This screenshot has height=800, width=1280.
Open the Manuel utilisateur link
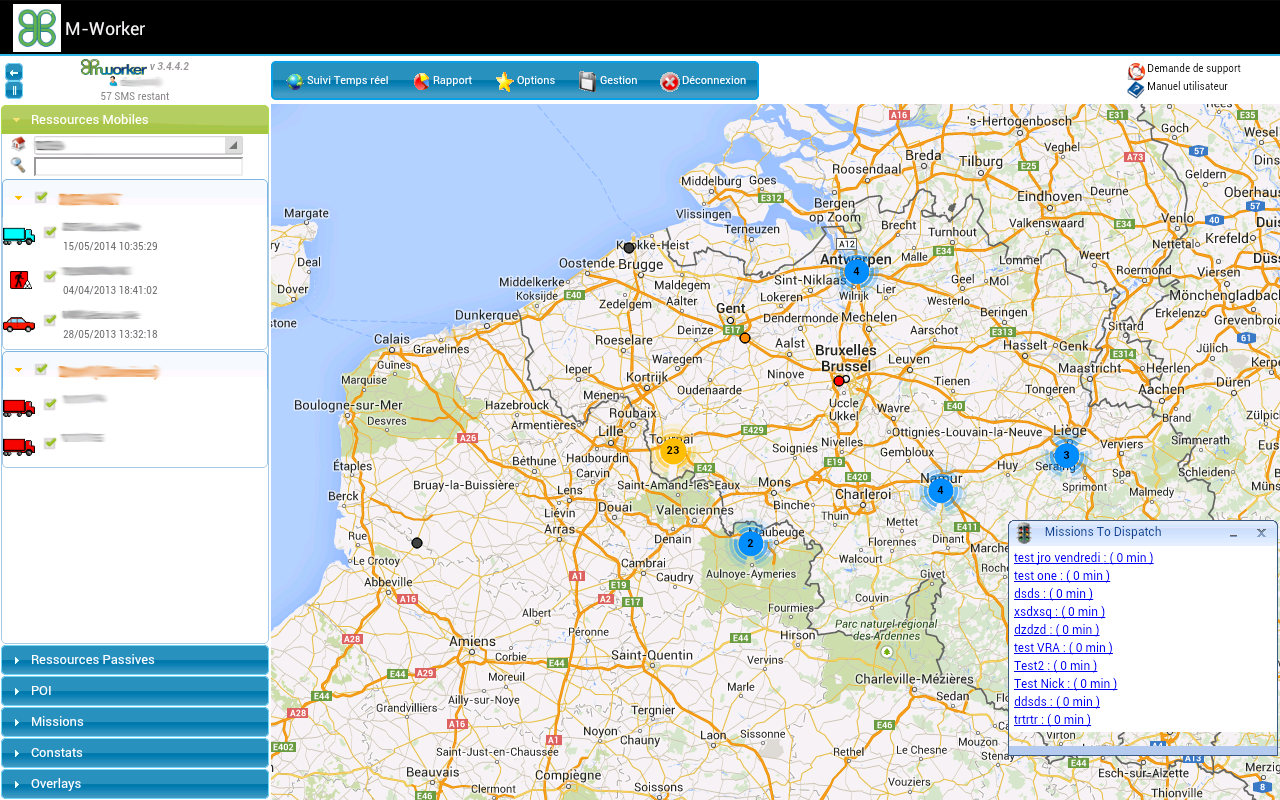(1187, 87)
